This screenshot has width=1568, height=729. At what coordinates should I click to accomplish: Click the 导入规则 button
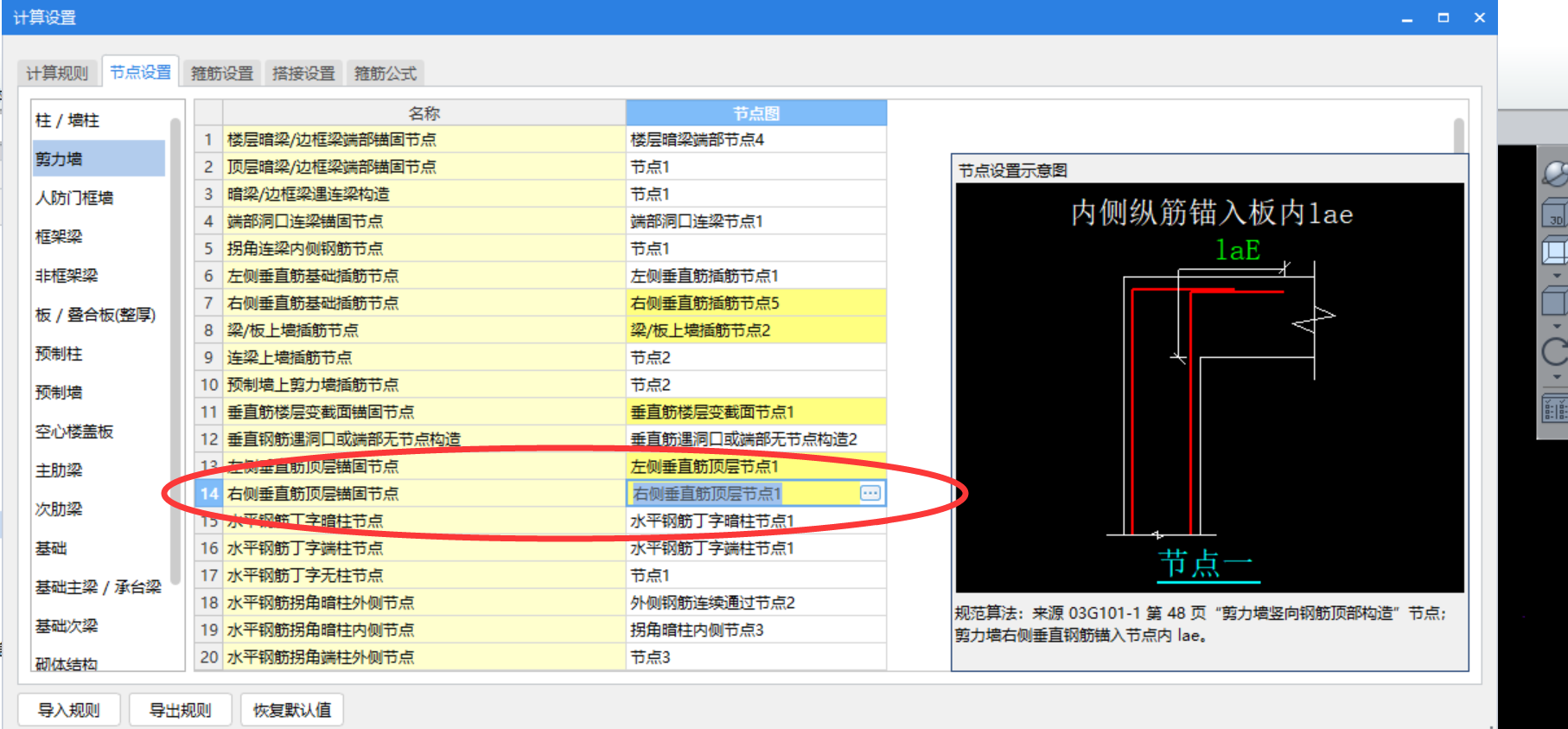(x=69, y=710)
